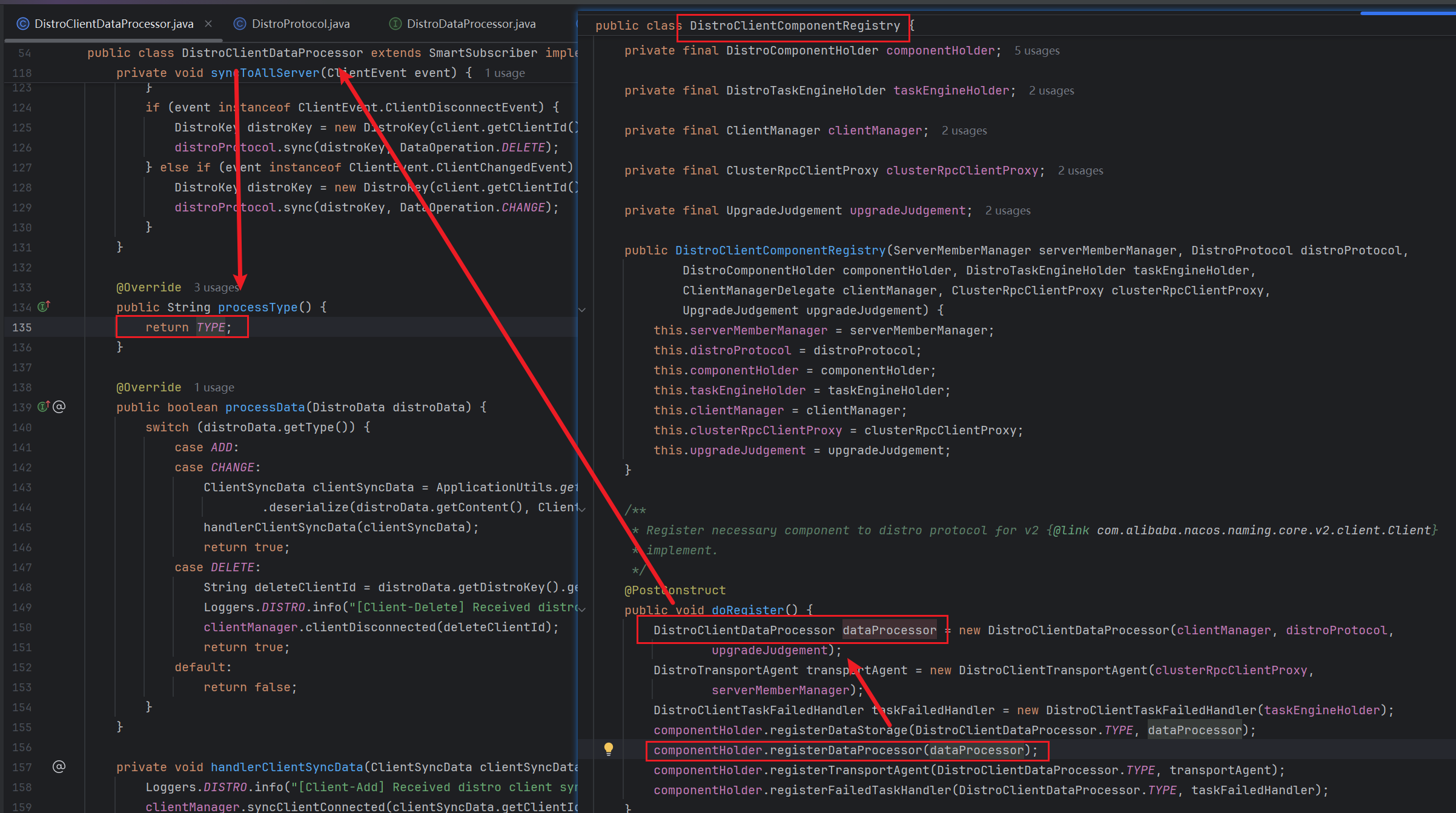Open "5 usages" hint next to componentHolder
1456x813 pixels.
click(1037, 50)
